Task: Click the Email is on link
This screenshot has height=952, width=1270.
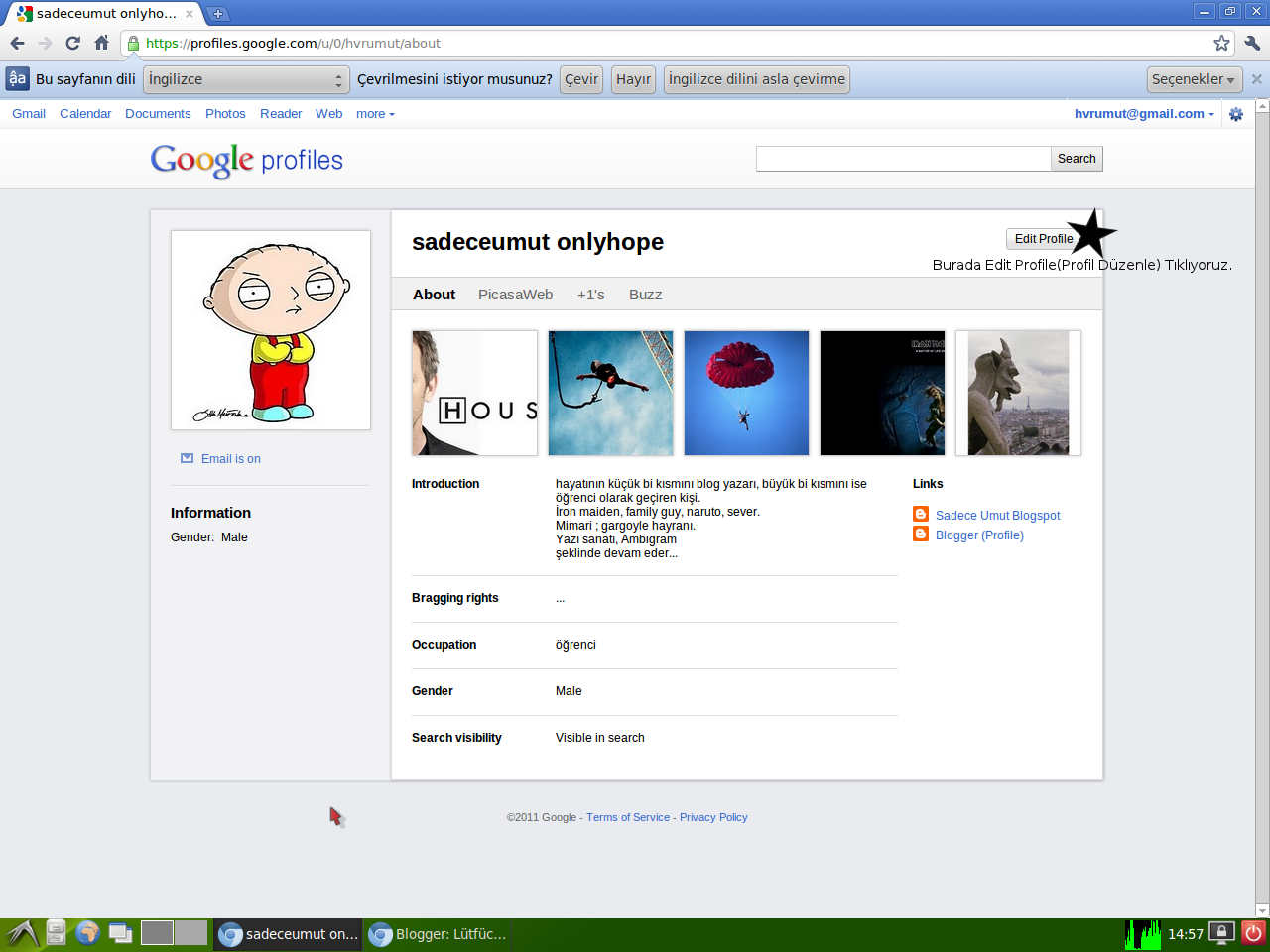Action: [231, 459]
